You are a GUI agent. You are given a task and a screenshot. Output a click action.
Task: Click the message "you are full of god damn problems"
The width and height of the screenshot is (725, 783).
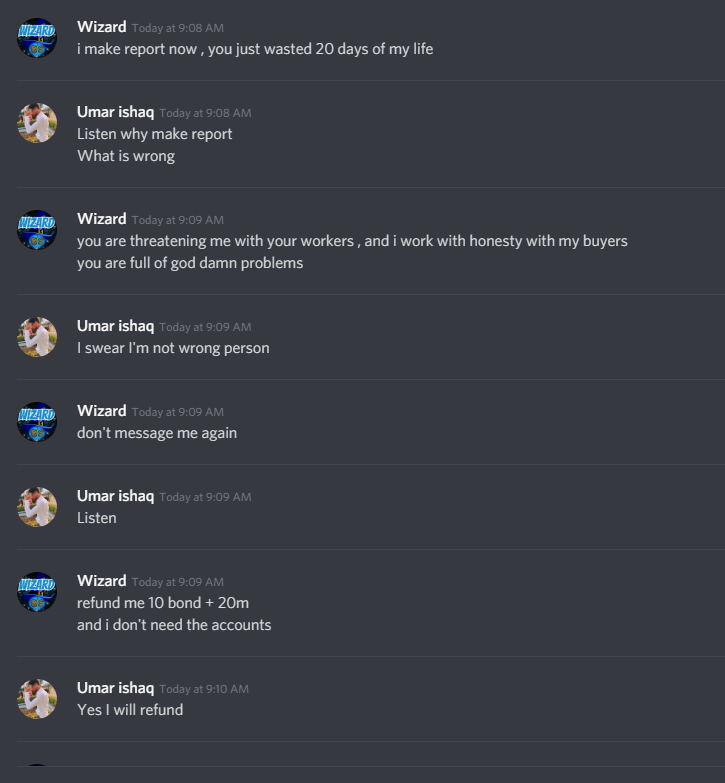click(190, 263)
